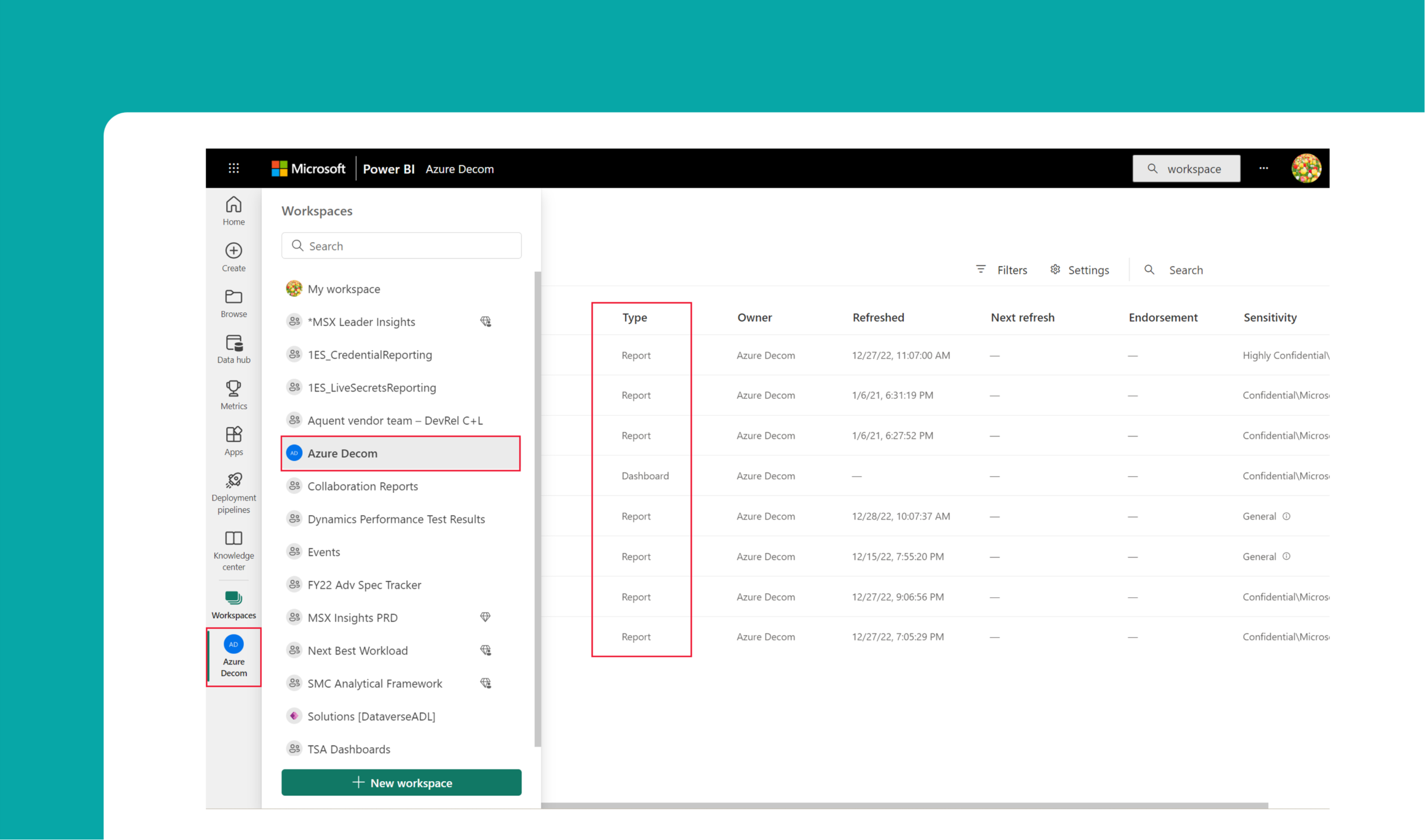Select the Collaboration Reports workspace
Viewport: 1425px width, 840px height.
tap(362, 486)
